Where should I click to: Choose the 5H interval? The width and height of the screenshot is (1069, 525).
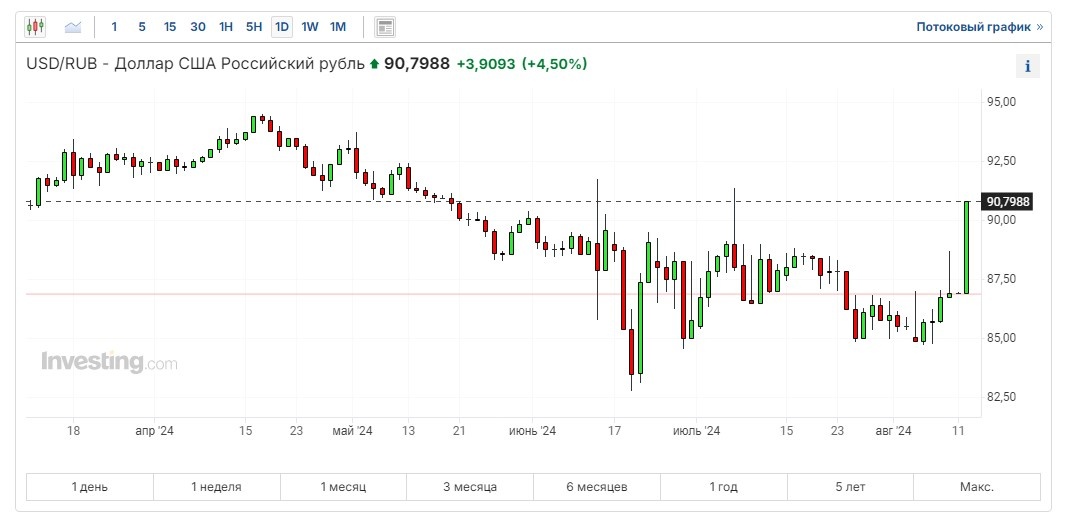[254, 27]
